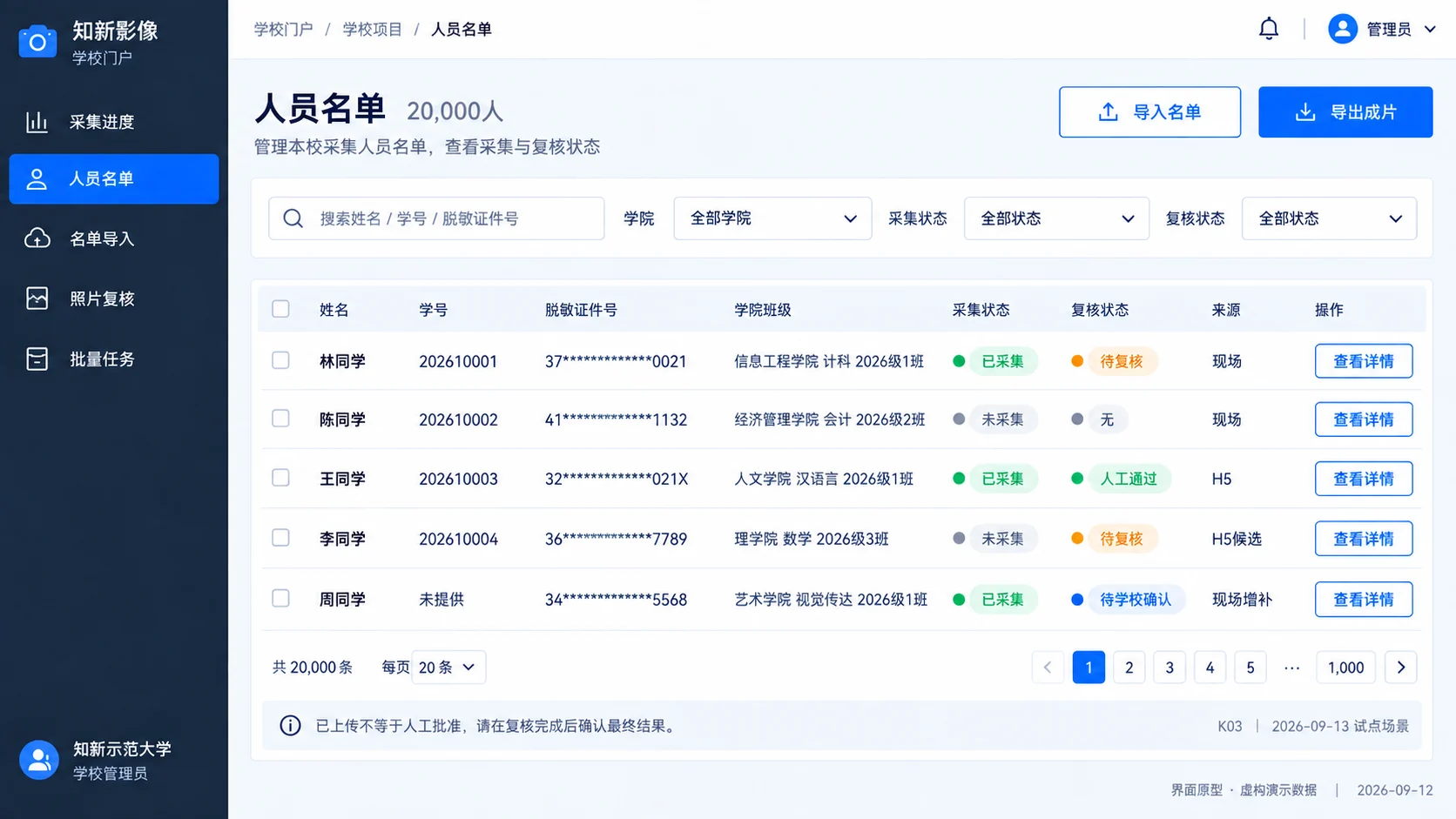Go to previous page arrow
1456x819 pixels.
point(1048,668)
